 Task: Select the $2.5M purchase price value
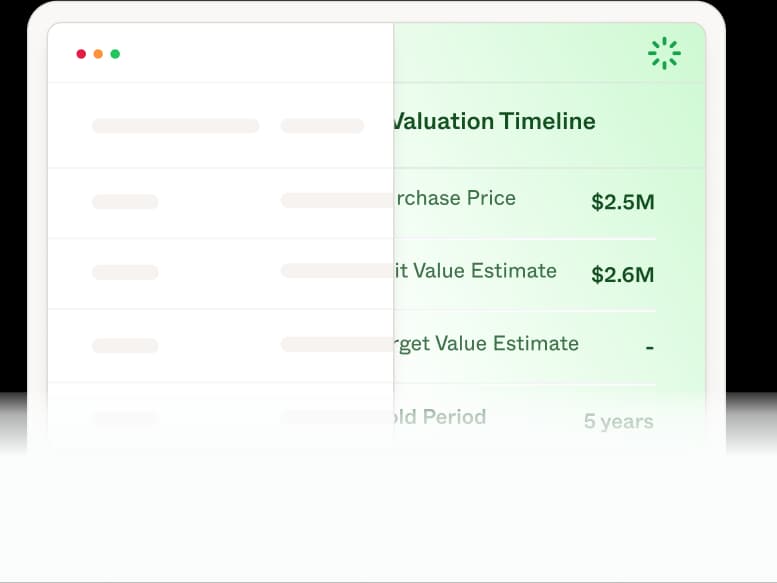point(622,202)
